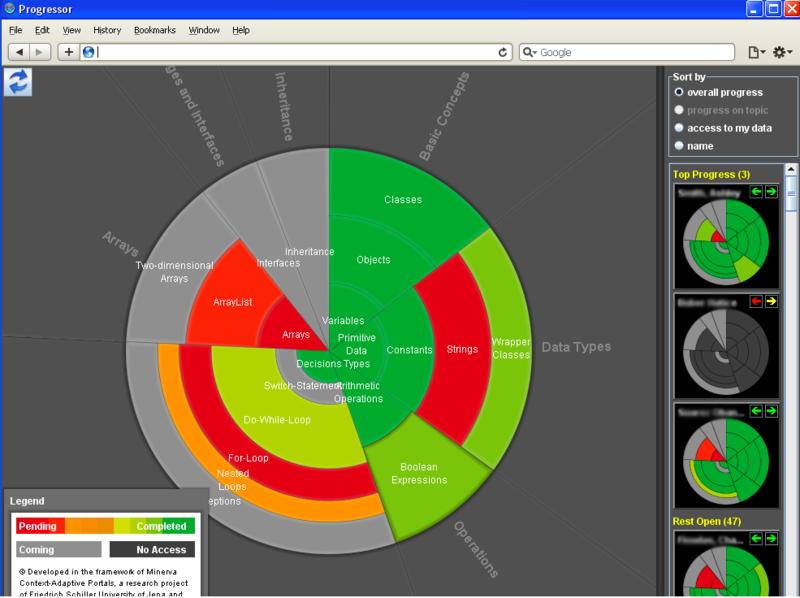Open the View menu

pyautogui.click(x=71, y=30)
